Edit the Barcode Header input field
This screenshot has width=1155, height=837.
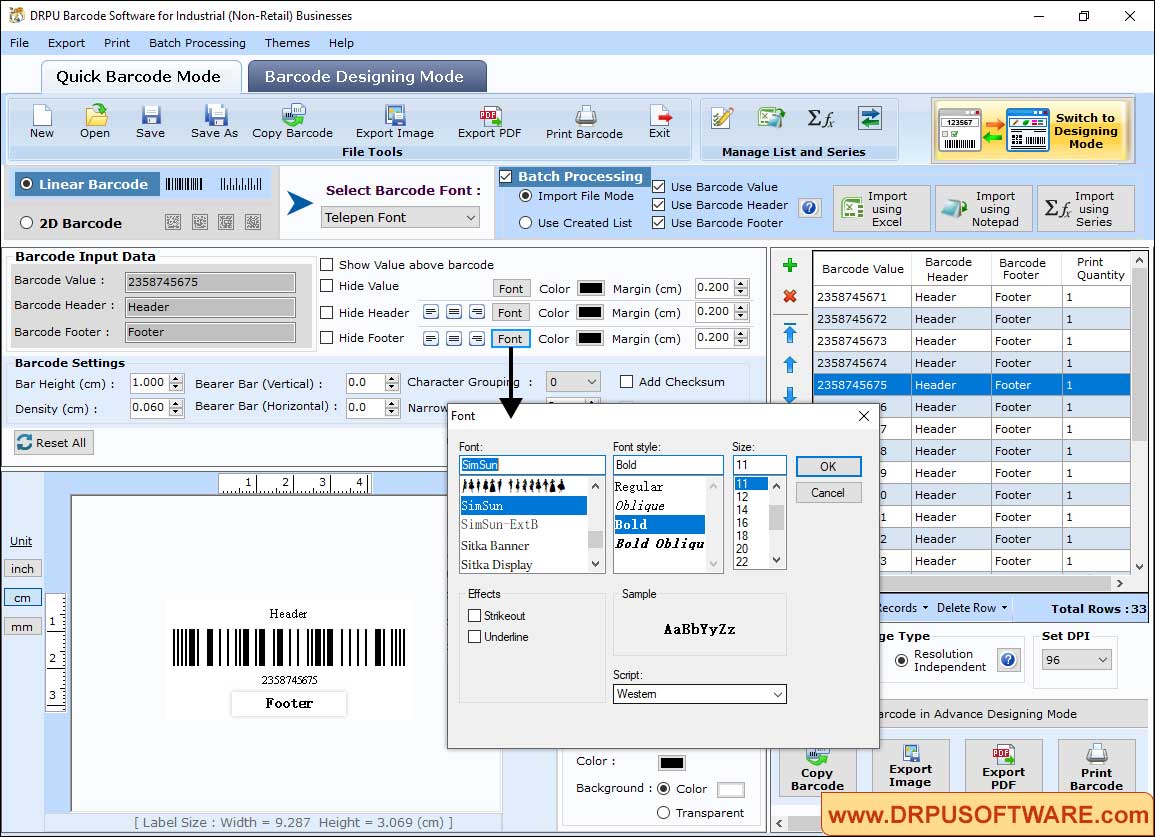point(210,307)
